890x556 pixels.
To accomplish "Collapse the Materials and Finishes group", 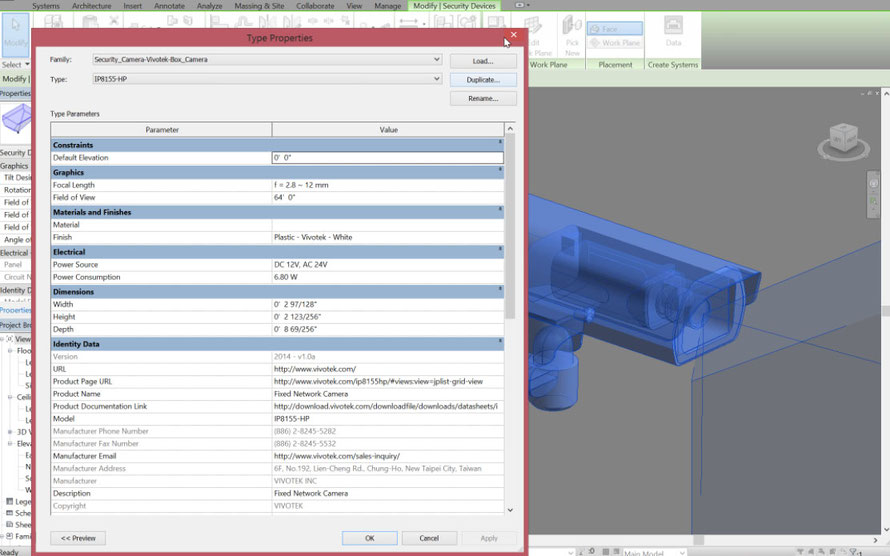I will coord(500,209).
